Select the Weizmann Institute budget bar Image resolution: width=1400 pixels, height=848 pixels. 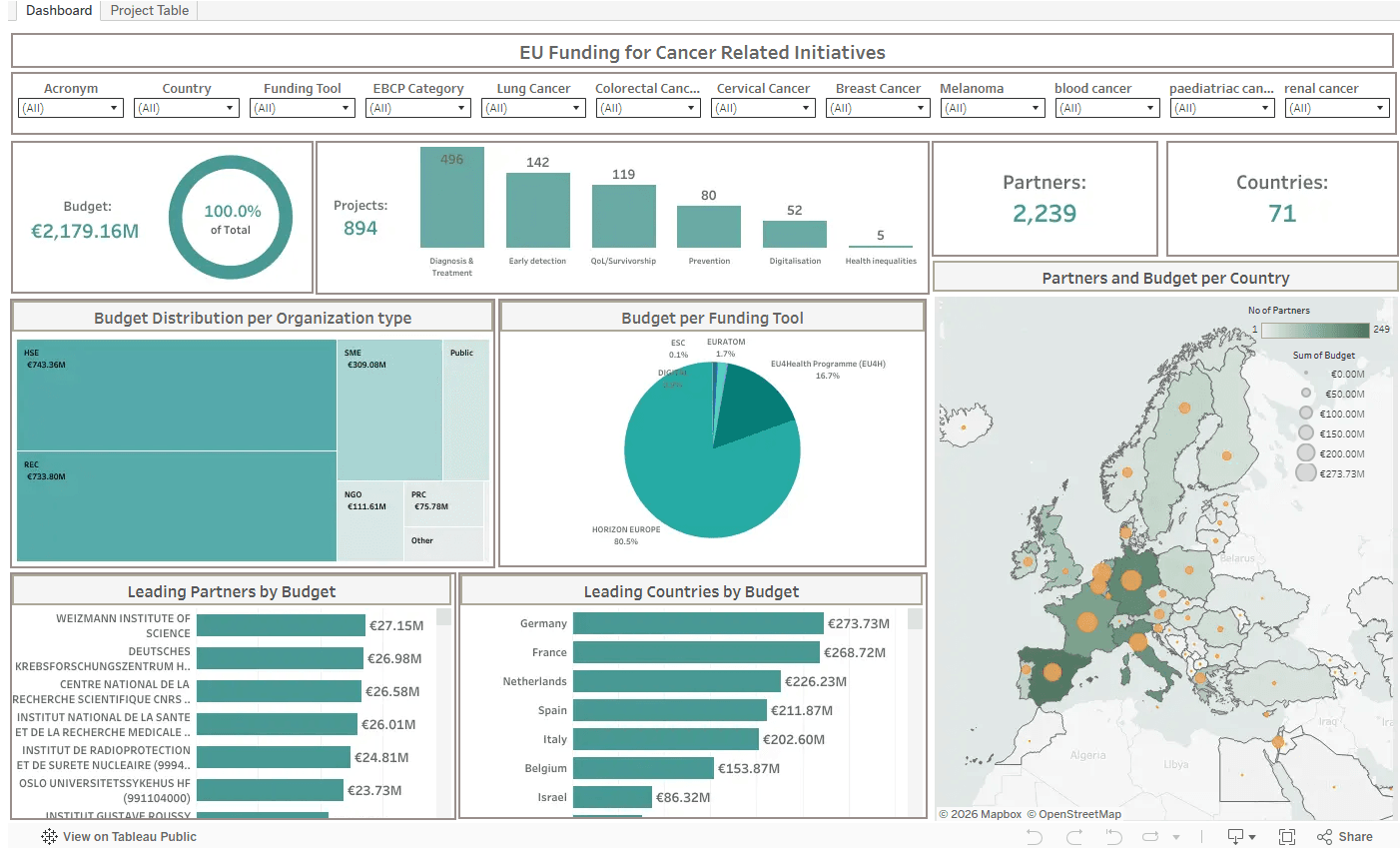[x=281, y=625]
